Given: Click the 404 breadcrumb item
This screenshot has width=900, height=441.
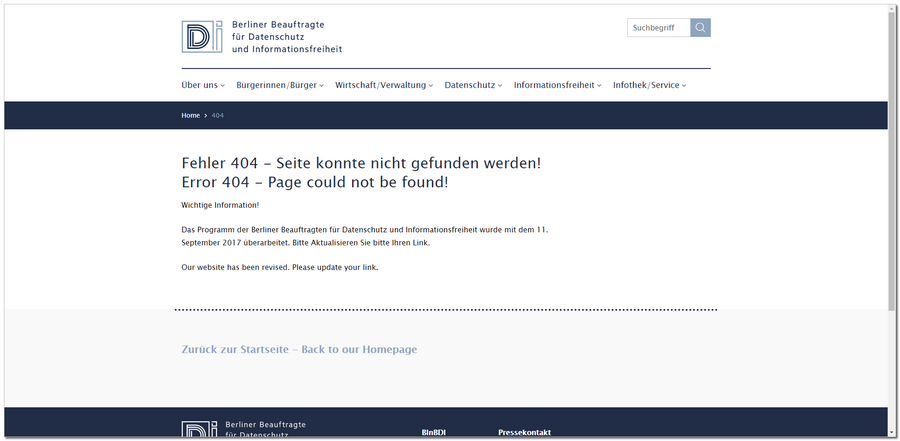Looking at the screenshot, I should pyautogui.click(x=217, y=116).
